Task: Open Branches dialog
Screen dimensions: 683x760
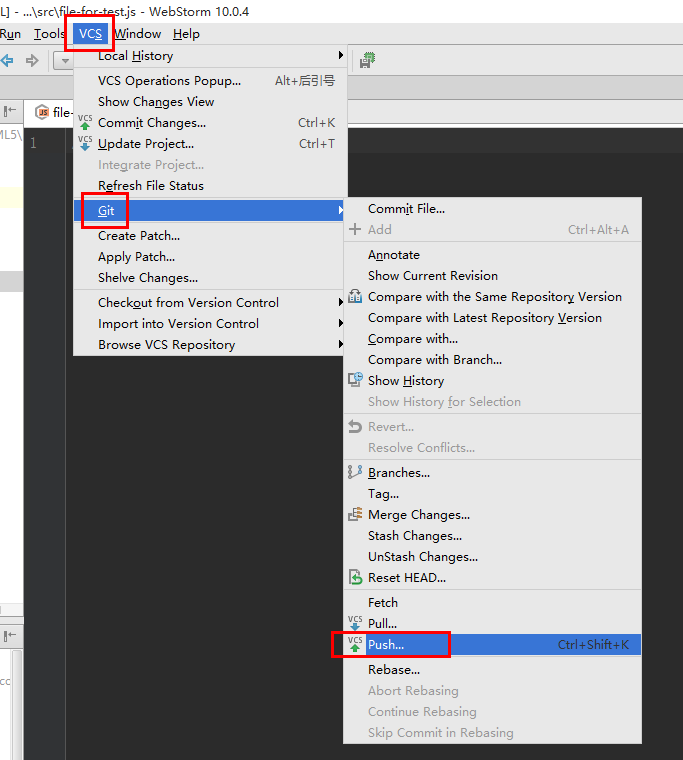Action: (492, 473)
